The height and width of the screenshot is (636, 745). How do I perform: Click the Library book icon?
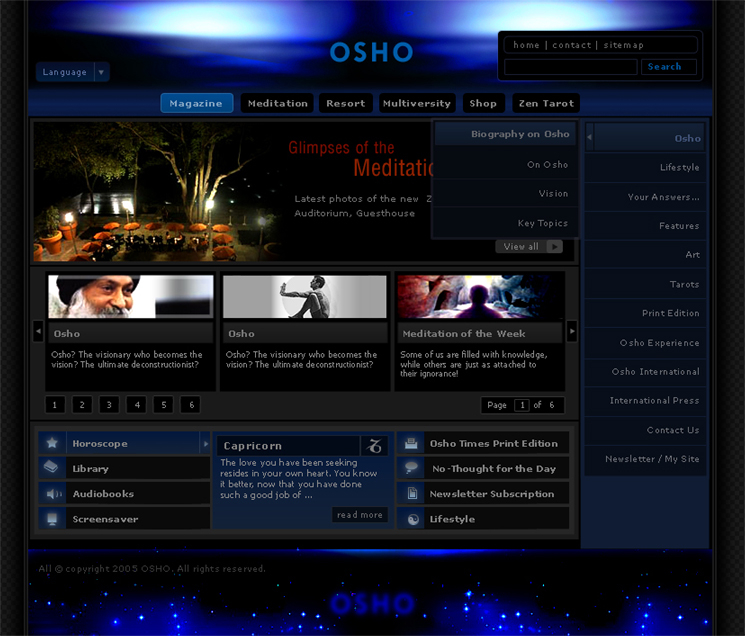pyautogui.click(x=52, y=468)
